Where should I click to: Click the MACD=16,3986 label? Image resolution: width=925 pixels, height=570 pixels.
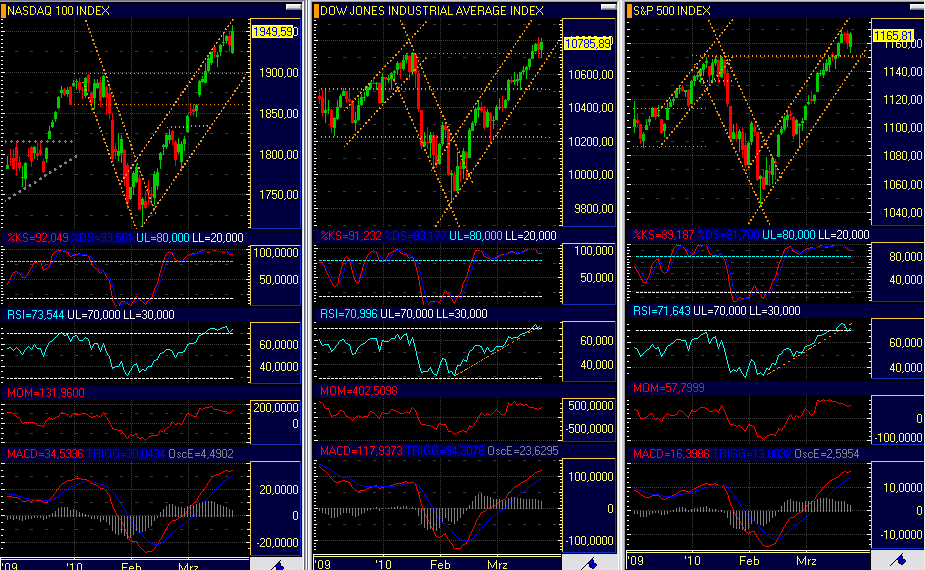pyautogui.click(x=671, y=454)
